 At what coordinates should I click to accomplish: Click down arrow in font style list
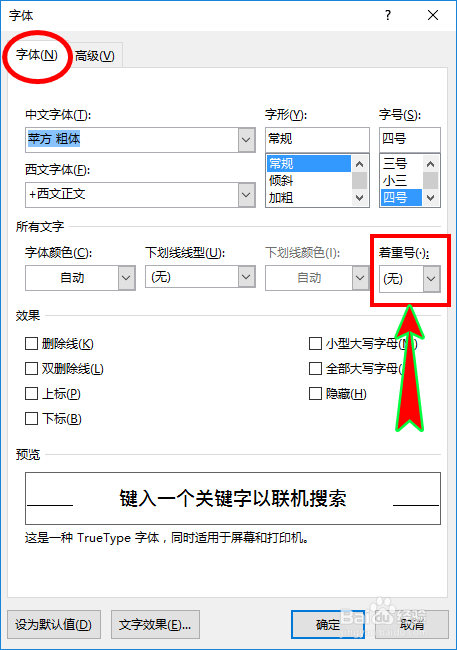360,198
